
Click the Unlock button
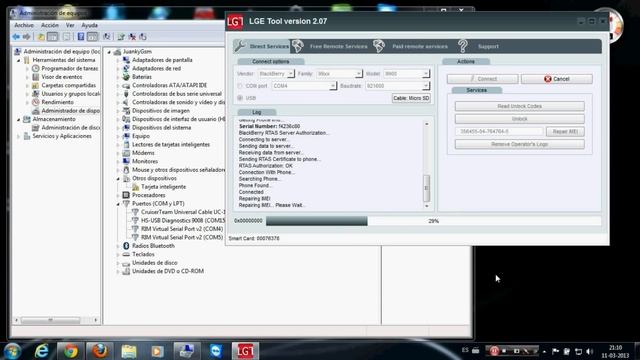(520, 119)
